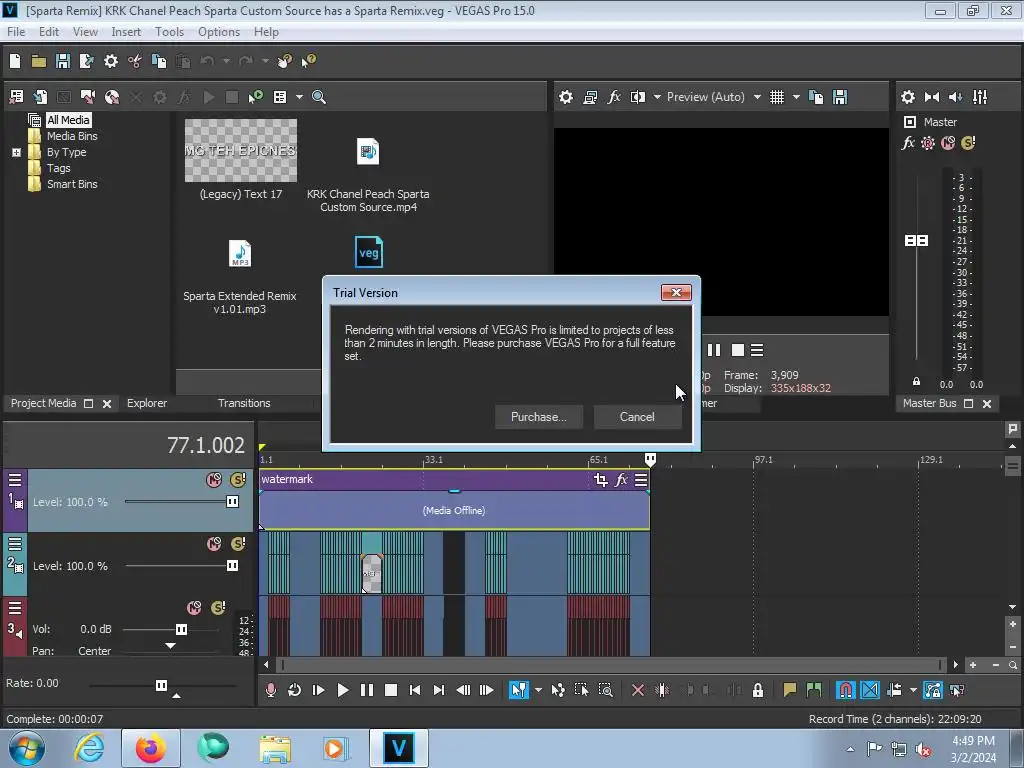Click Cancel in Trial Version dialog
Screen dimensions: 1024x768
pos(637,417)
